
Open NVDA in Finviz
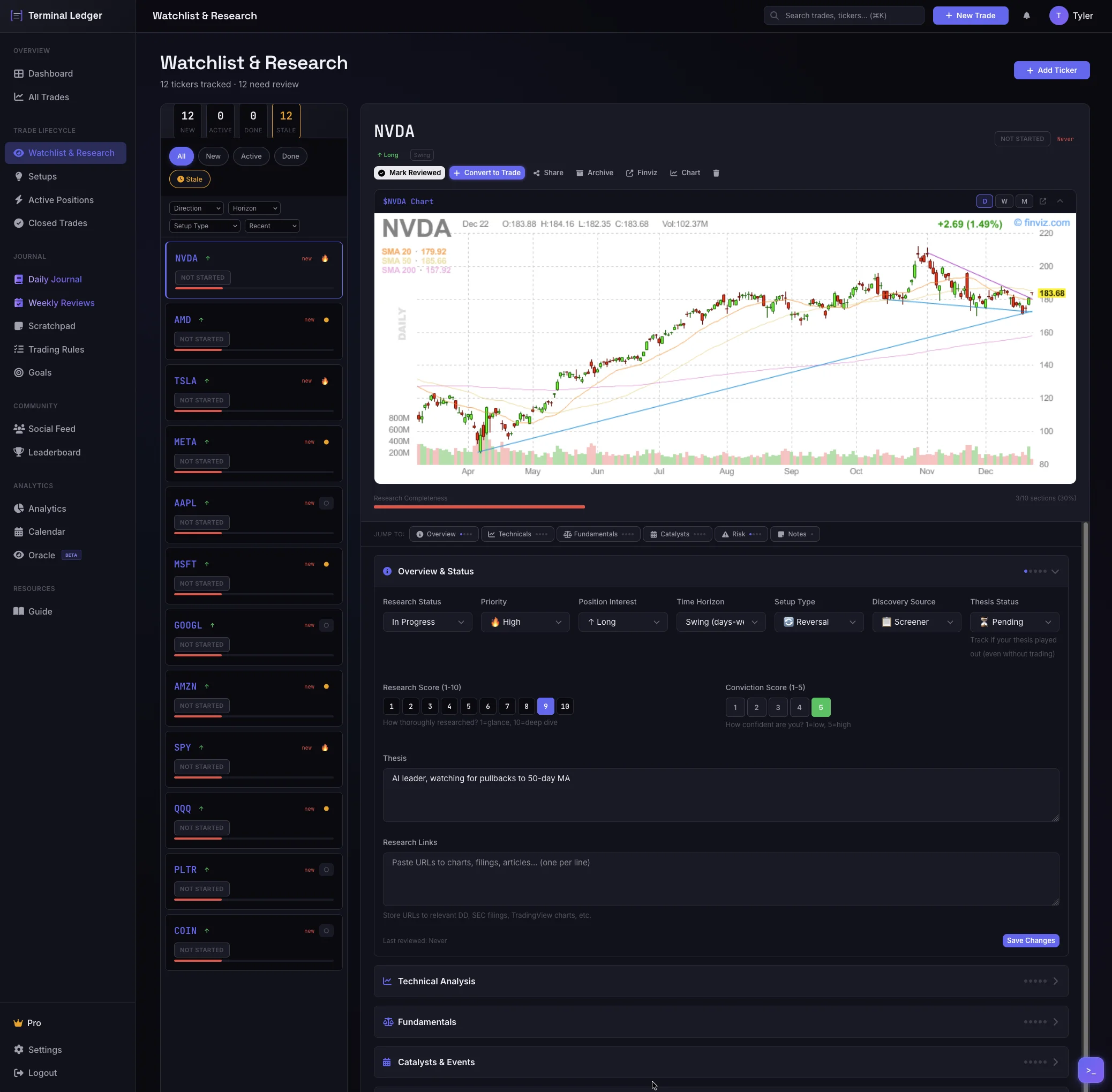click(x=641, y=173)
